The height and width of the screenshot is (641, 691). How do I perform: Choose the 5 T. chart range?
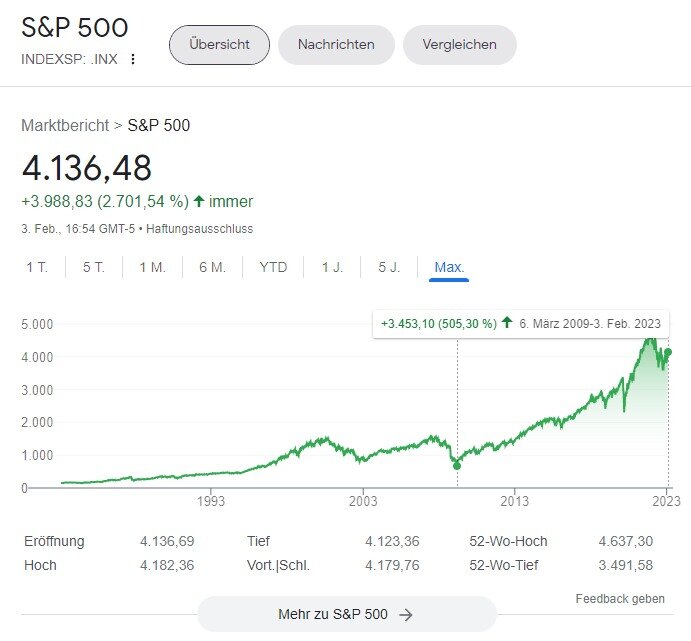[x=94, y=267]
